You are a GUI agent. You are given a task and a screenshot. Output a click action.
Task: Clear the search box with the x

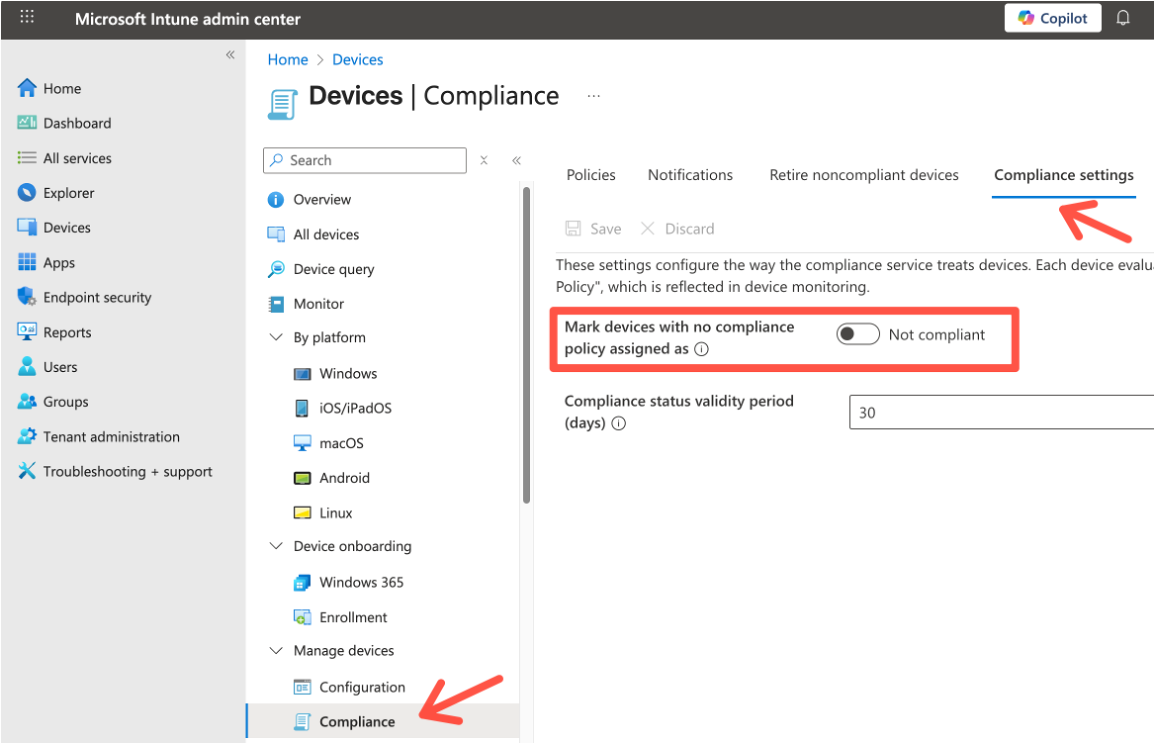[483, 160]
